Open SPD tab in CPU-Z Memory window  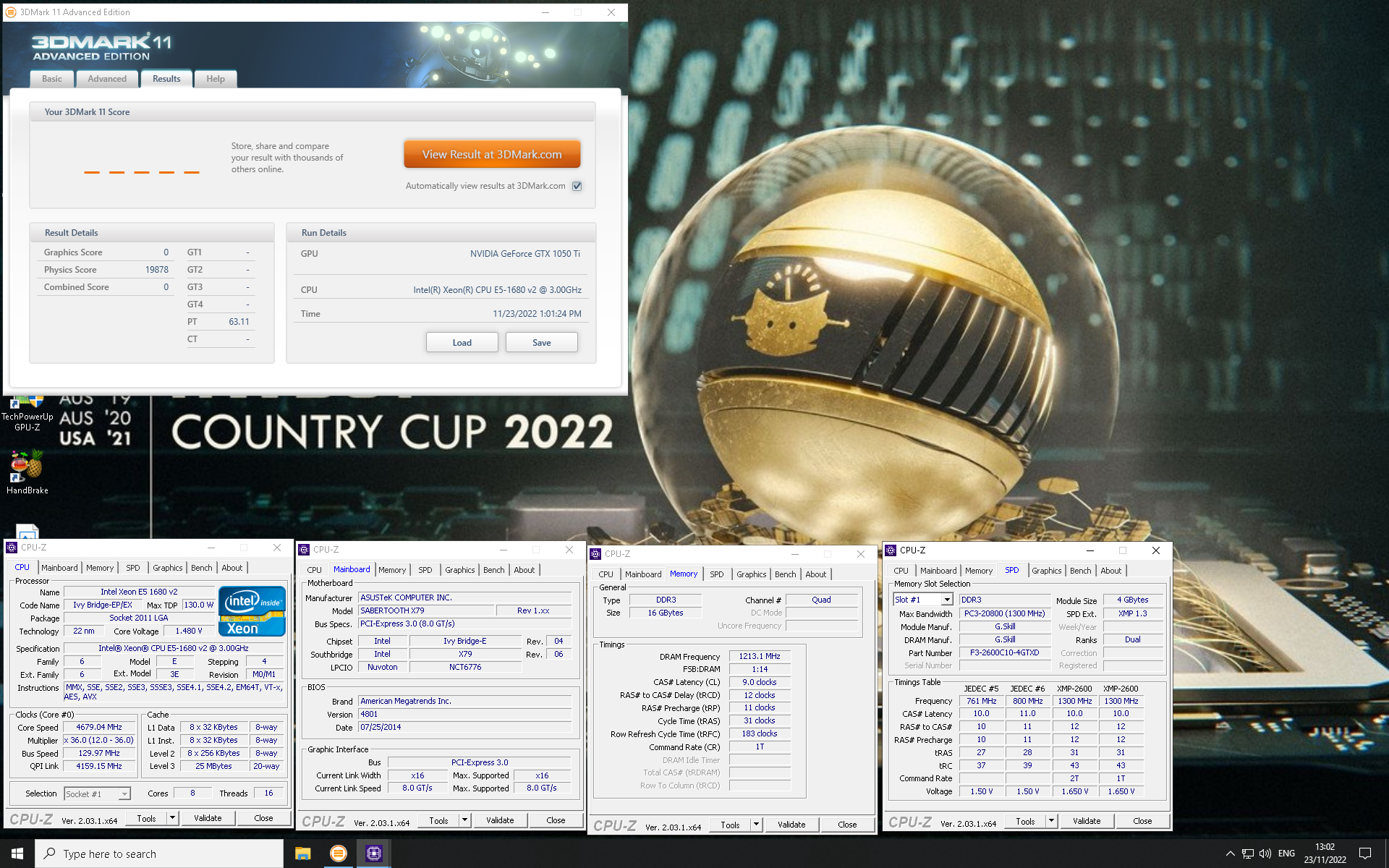click(x=717, y=574)
